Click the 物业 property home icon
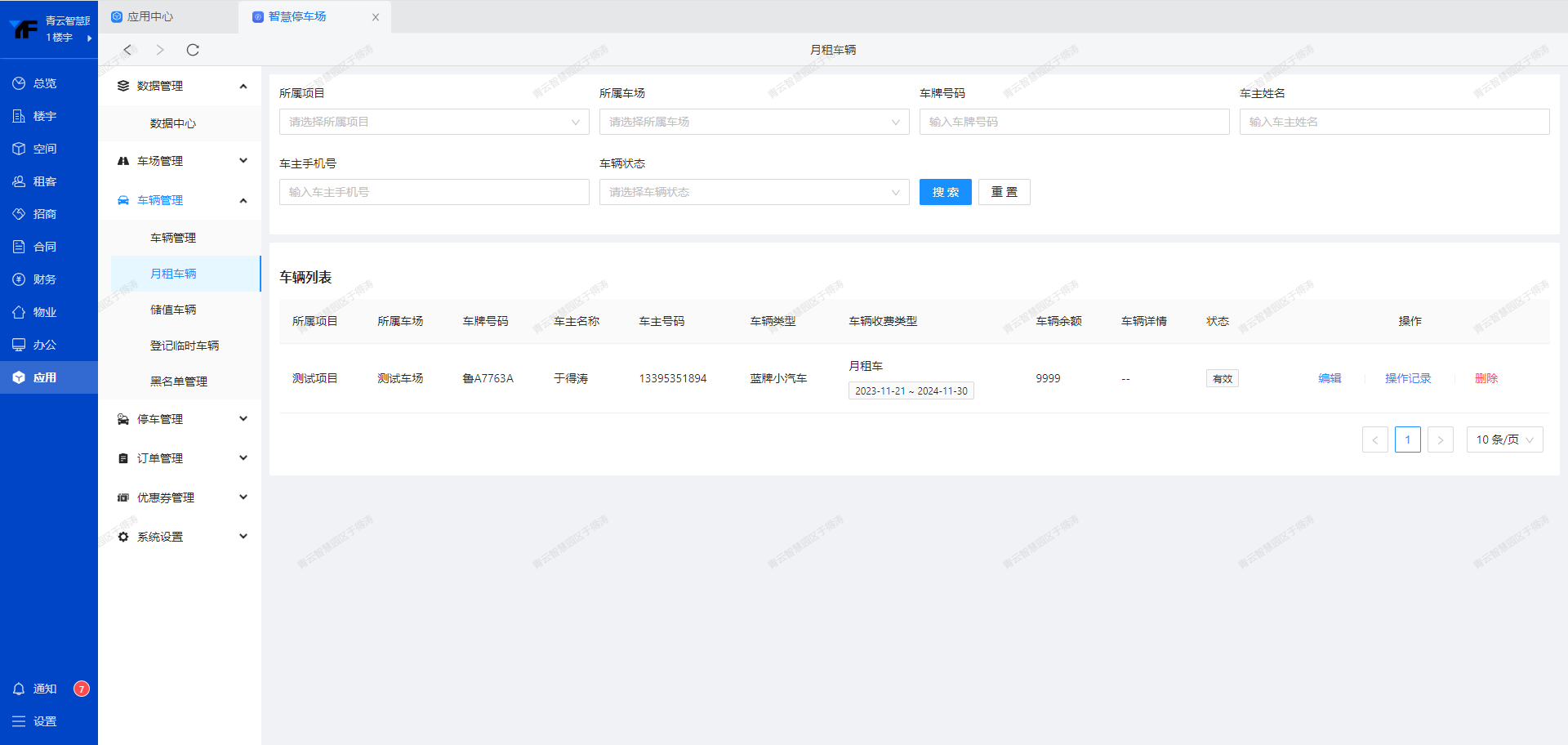This screenshot has height=745, width=1568. coord(19,312)
